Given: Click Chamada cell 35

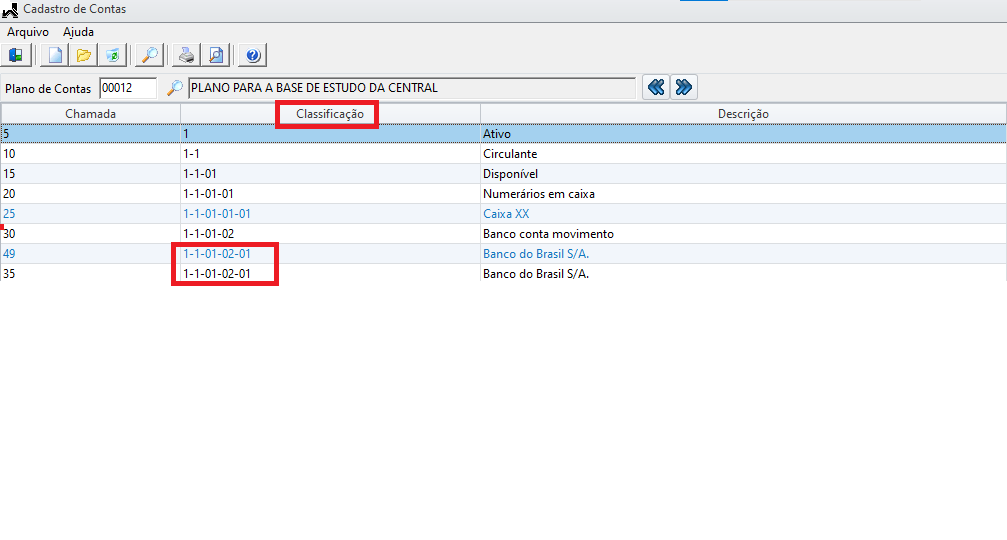Looking at the screenshot, I should click(x=91, y=274).
